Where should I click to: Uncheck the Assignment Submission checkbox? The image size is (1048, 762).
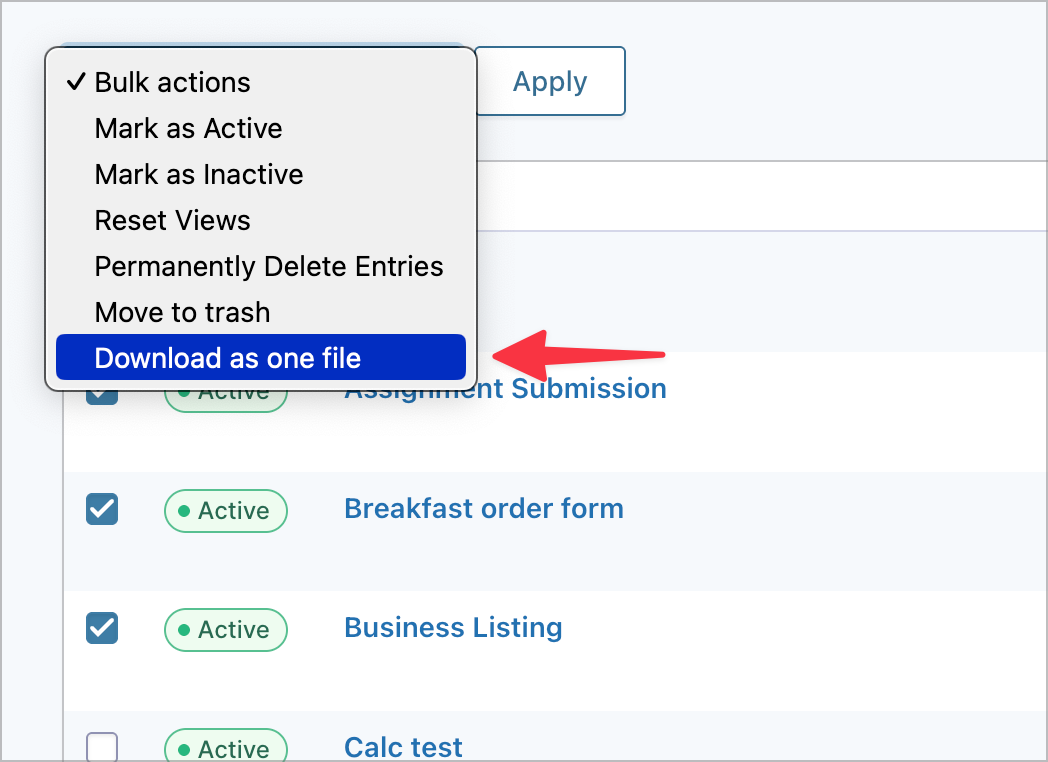pyautogui.click(x=102, y=392)
